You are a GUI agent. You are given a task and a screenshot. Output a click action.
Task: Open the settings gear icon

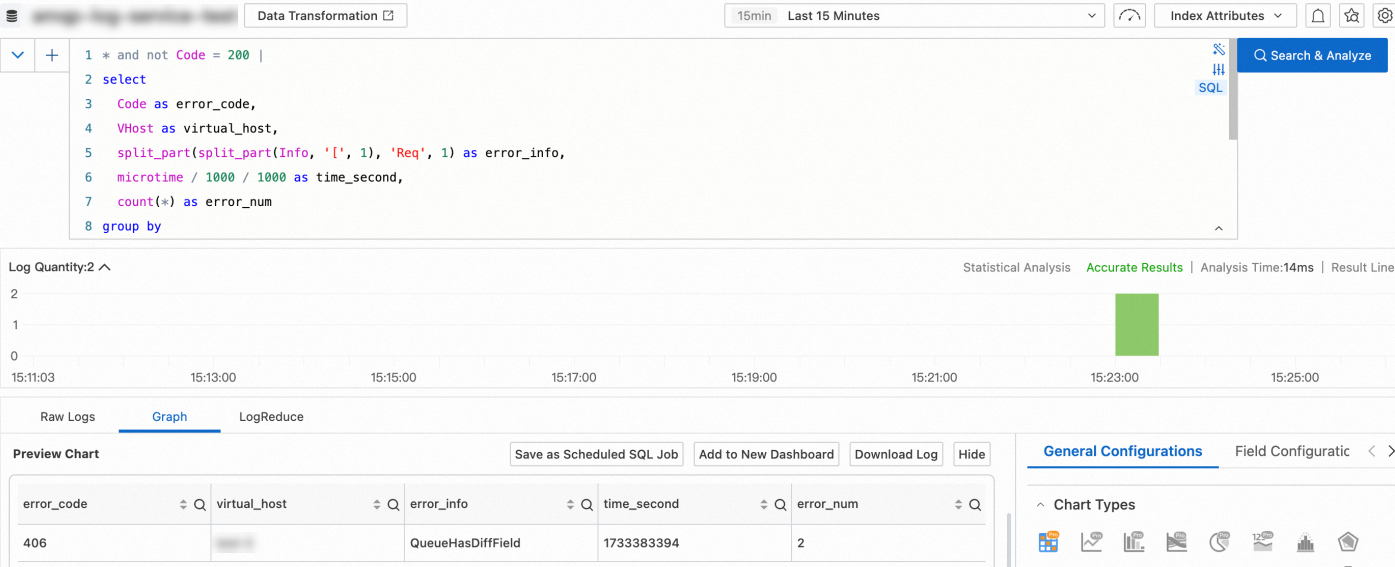click(x=1383, y=16)
